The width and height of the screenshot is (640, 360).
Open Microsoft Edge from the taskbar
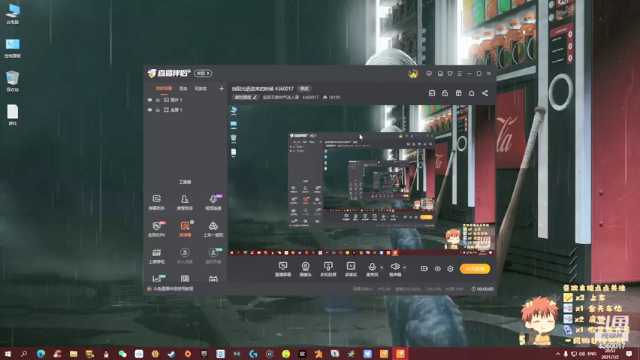(x=40, y=354)
